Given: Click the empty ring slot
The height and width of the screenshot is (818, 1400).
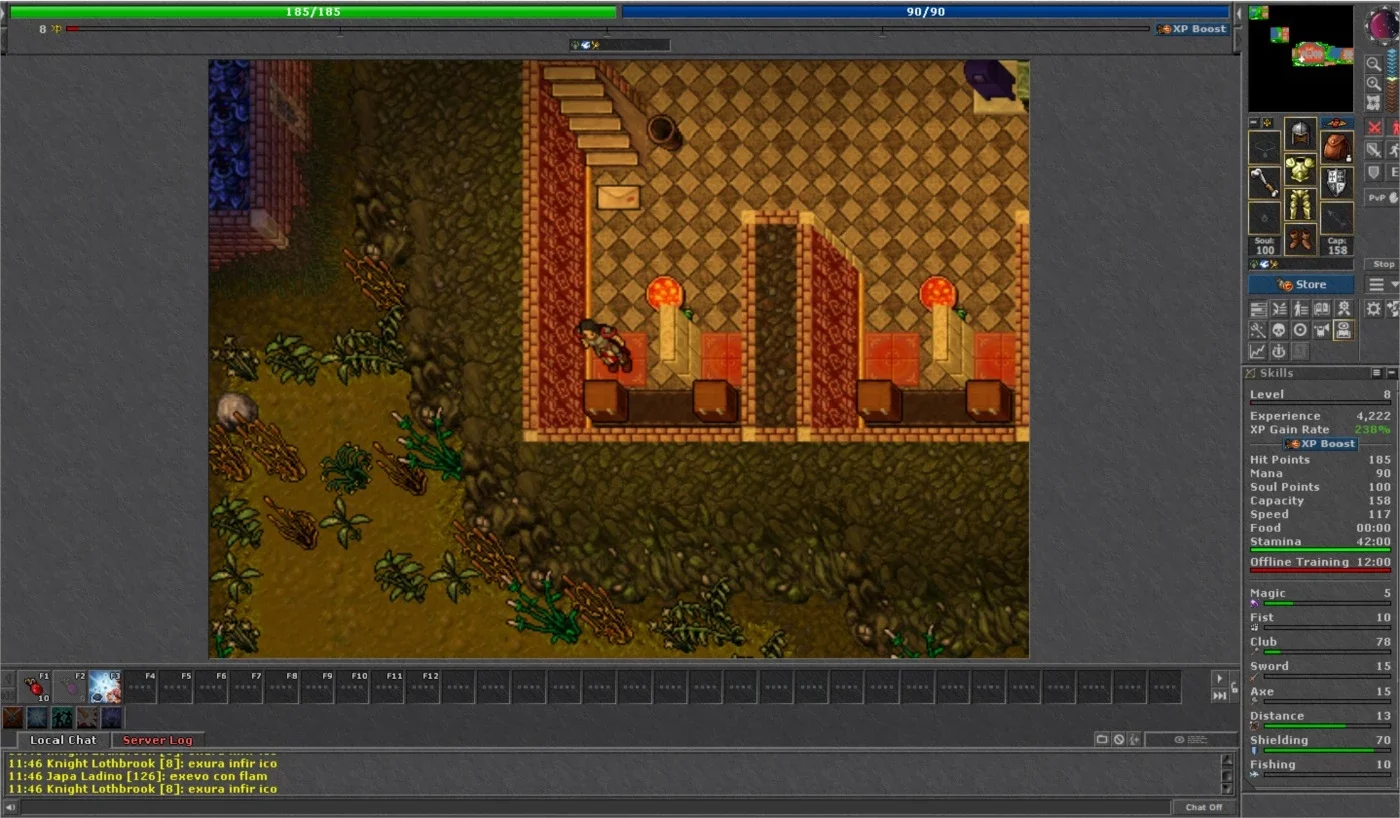Looking at the screenshot, I should pyautogui.click(x=1264, y=218).
